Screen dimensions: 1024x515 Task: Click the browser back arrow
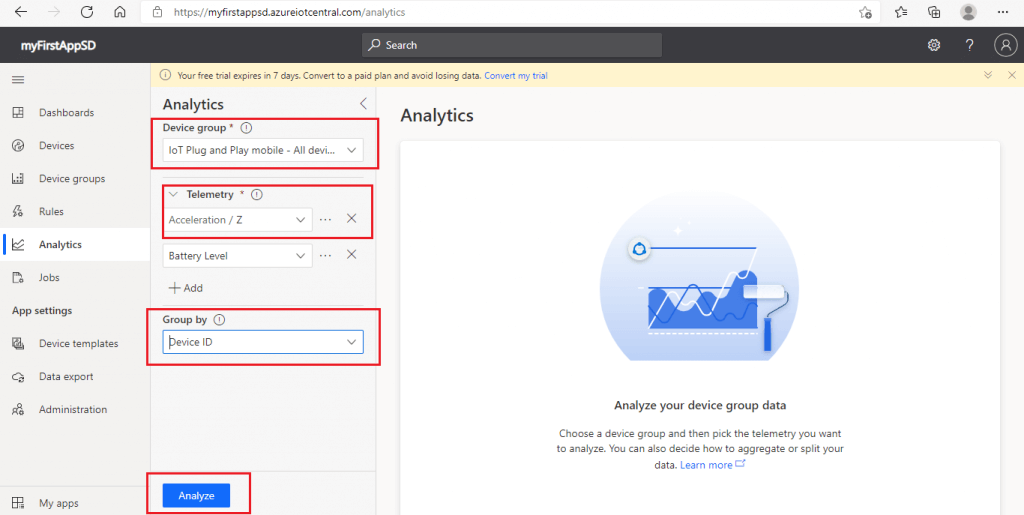(21, 12)
